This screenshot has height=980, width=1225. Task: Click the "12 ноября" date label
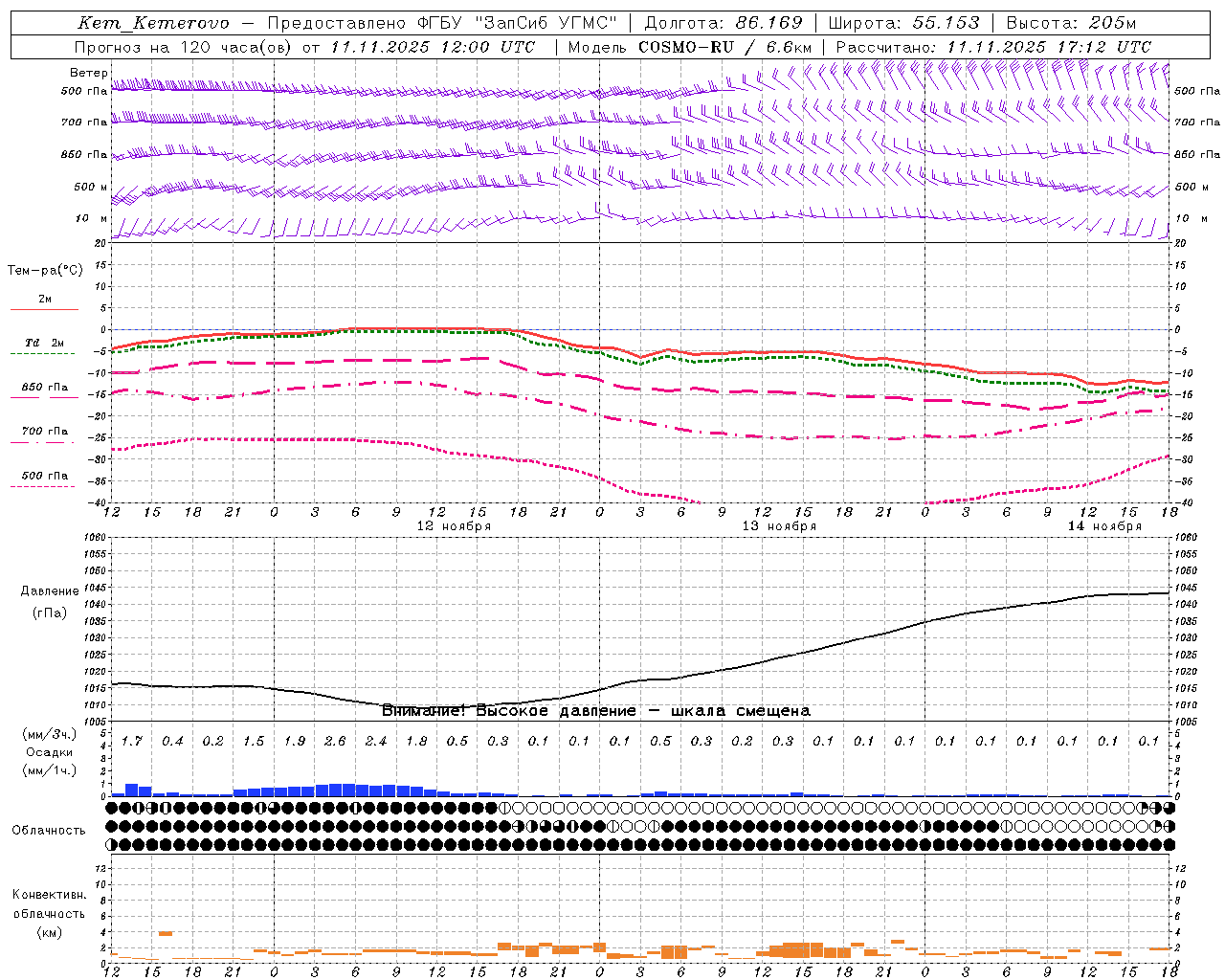454,526
